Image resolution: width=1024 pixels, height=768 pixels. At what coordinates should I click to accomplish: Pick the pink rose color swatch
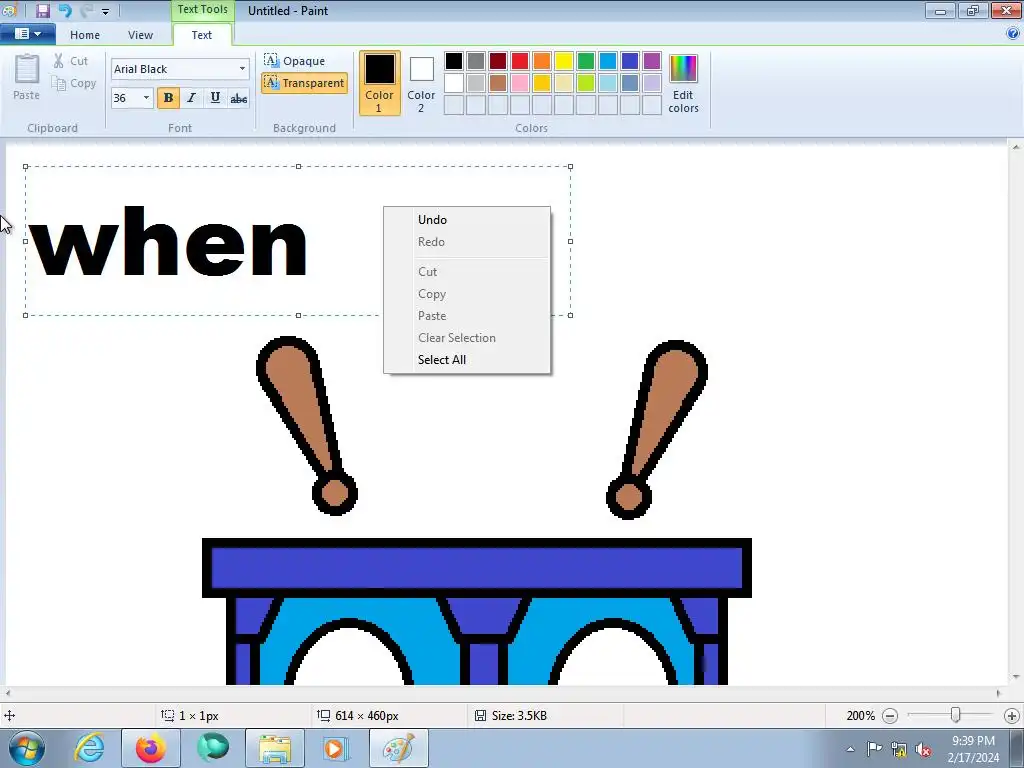coord(520,83)
